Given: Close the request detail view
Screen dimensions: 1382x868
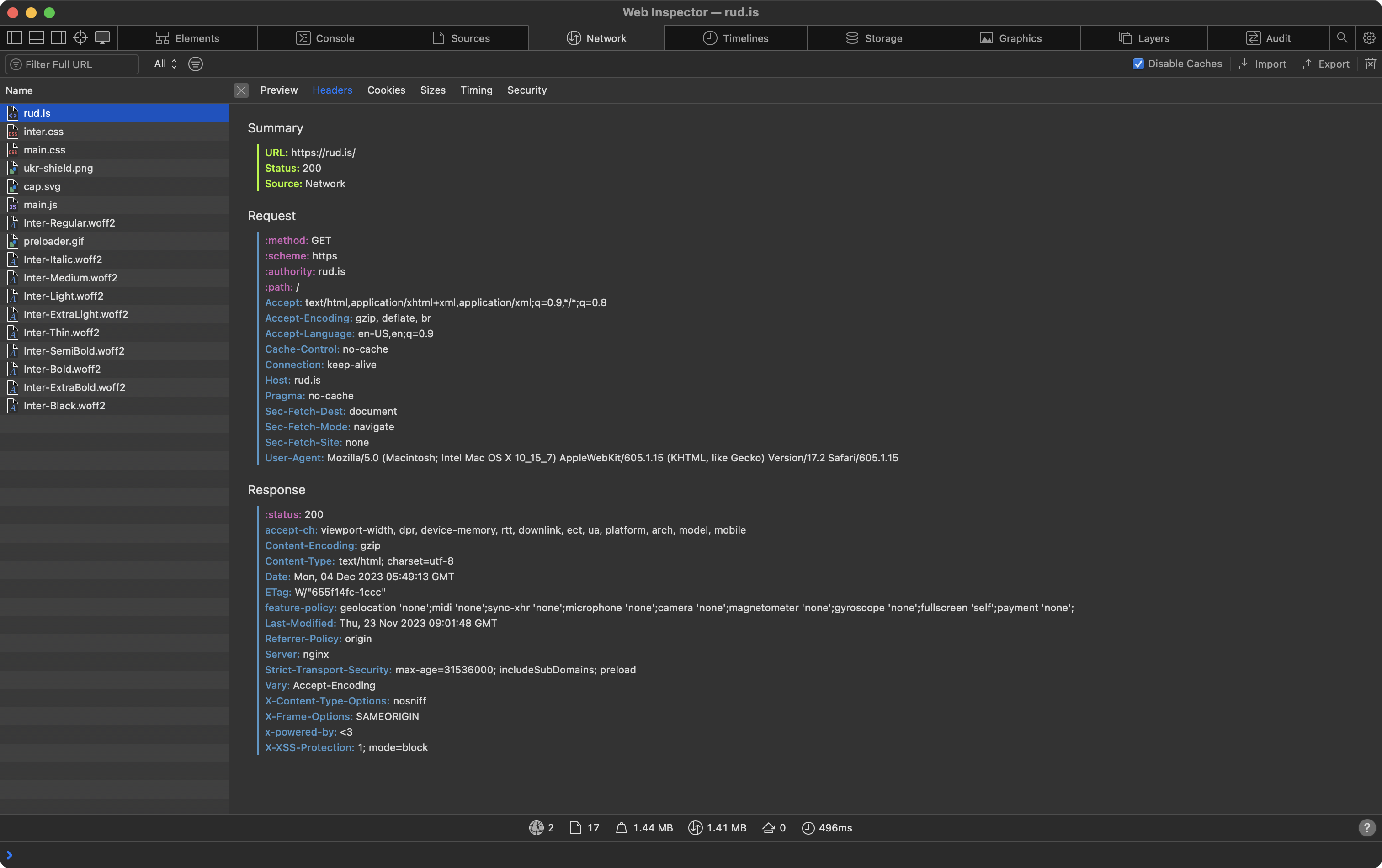Looking at the screenshot, I should [241, 90].
